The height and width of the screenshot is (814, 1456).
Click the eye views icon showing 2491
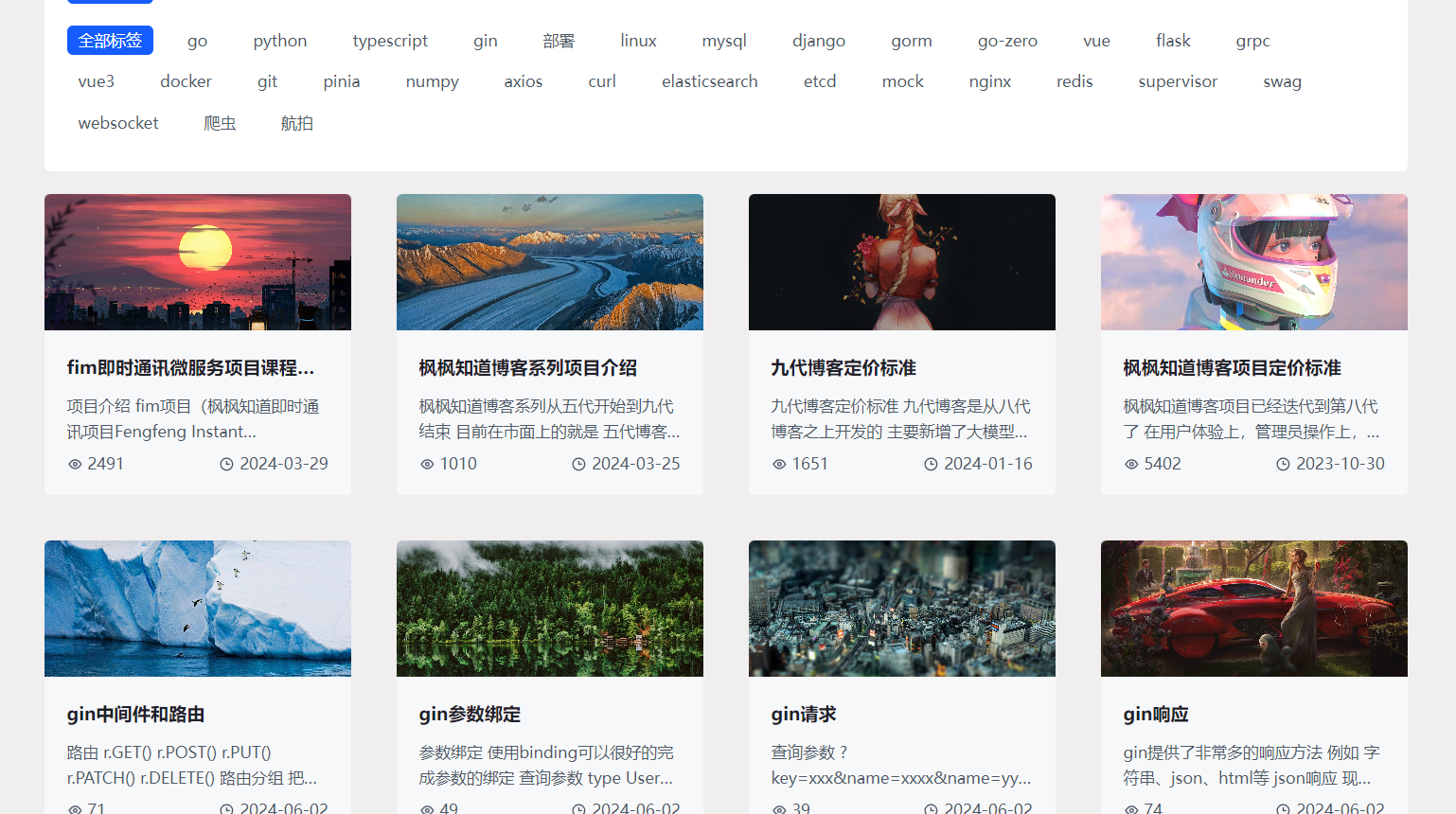tap(75, 464)
